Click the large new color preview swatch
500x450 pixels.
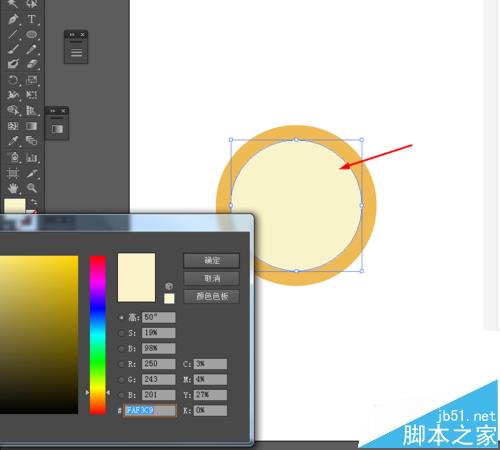point(136,277)
